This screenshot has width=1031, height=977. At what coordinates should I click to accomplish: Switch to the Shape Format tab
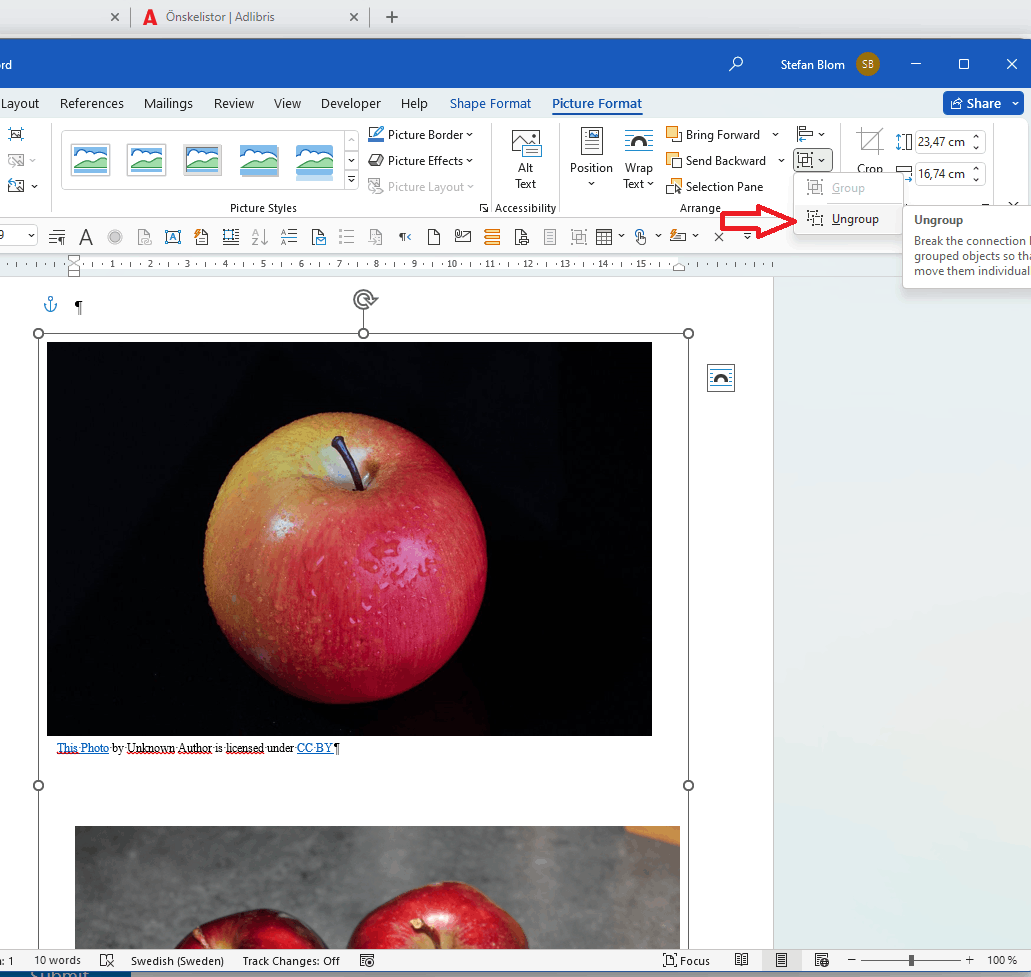point(490,104)
